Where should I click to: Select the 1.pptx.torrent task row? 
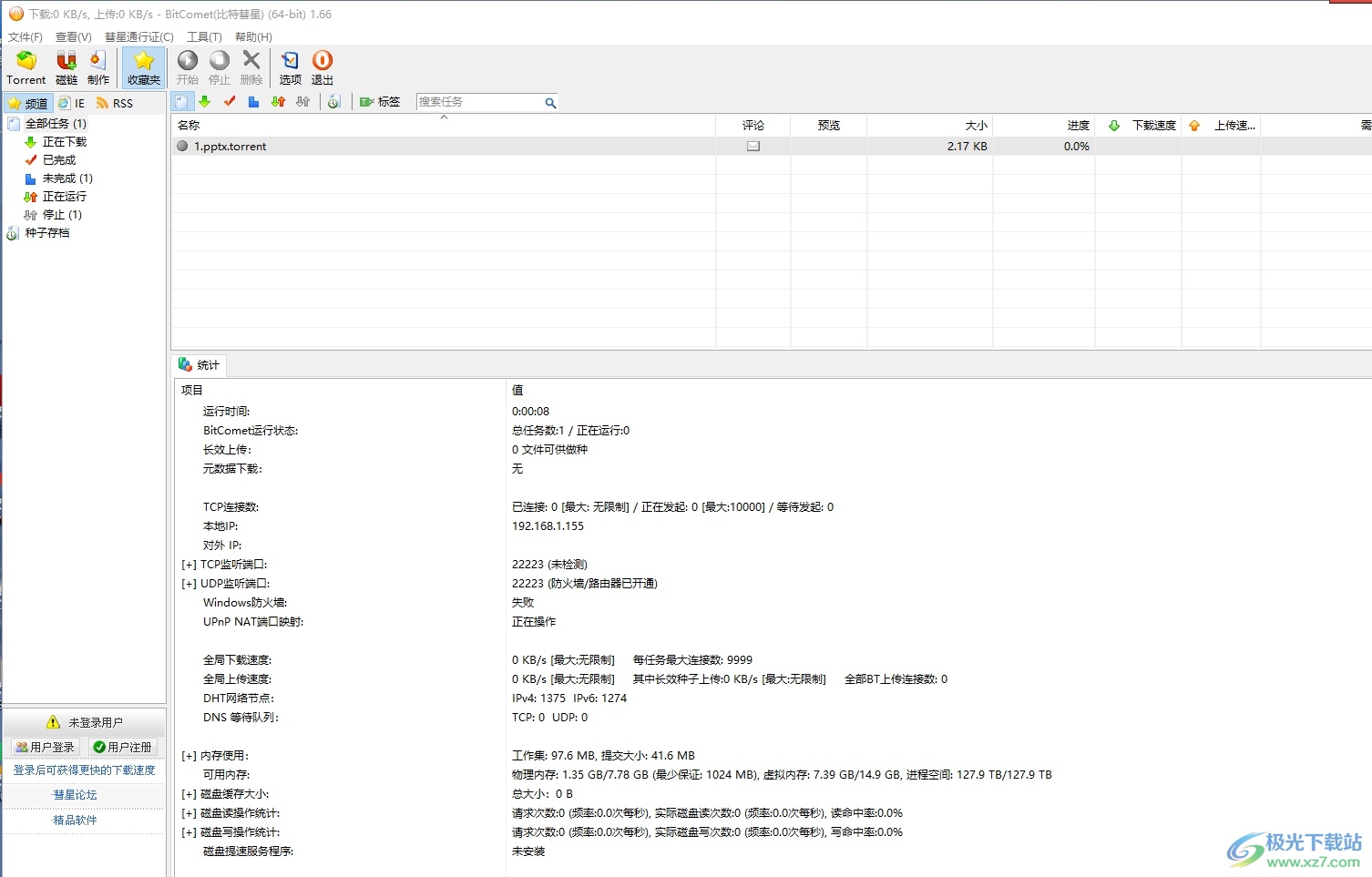771,146
